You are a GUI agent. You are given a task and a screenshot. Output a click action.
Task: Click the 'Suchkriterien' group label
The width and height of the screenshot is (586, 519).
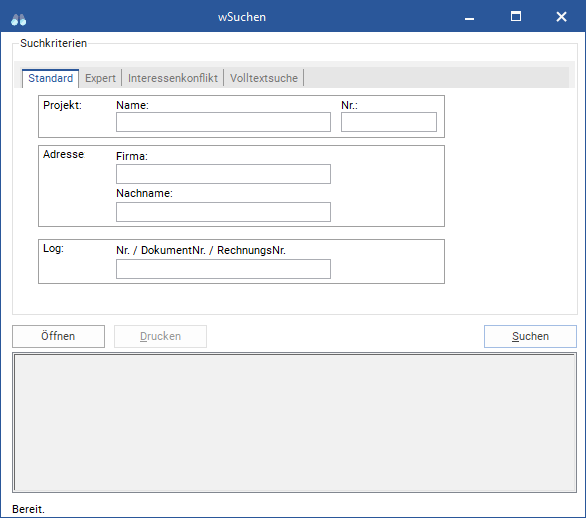pos(53,43)
